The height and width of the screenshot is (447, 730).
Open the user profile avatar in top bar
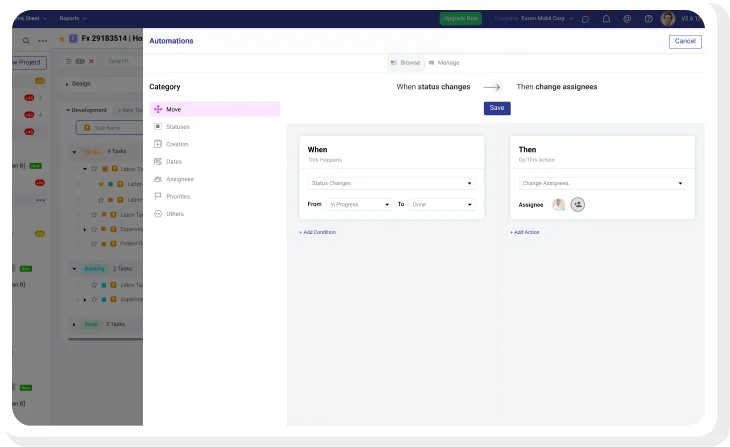coord(668,19)
